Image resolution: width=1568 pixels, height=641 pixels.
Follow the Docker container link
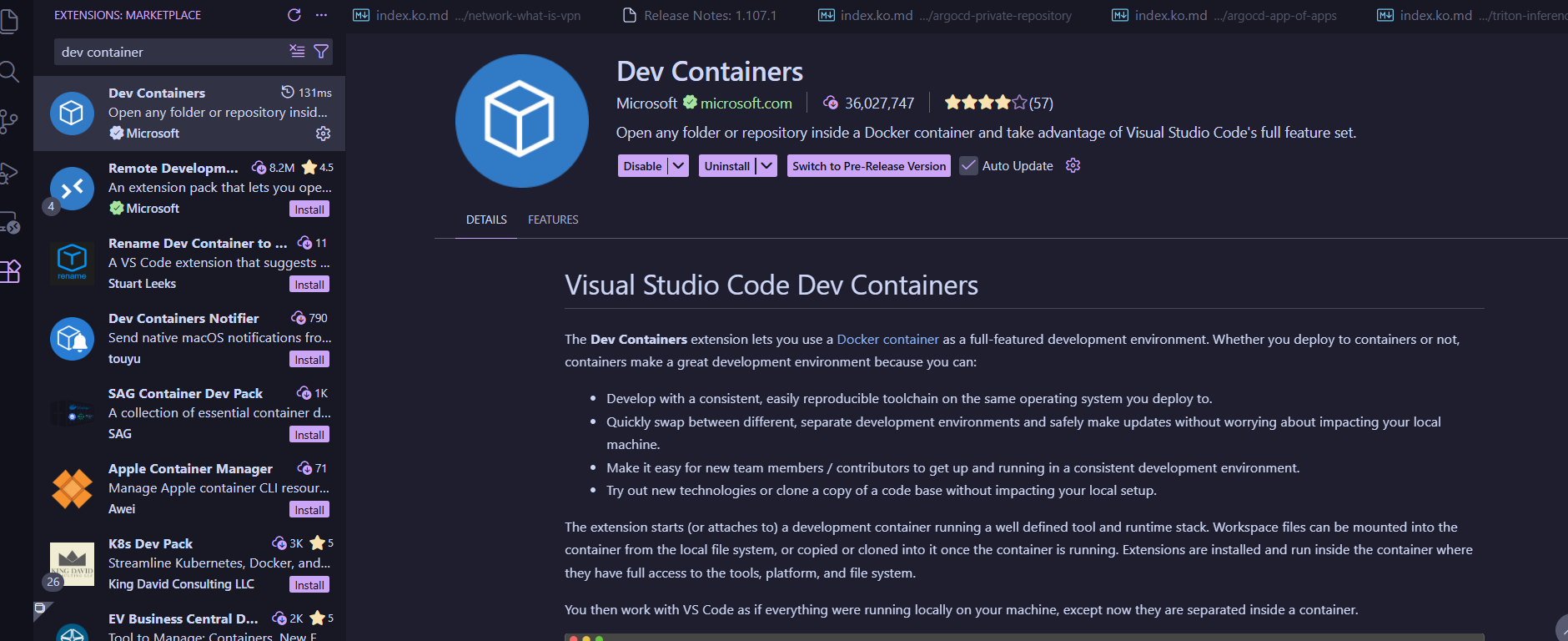pyautogui.click(x=887, y=339)
